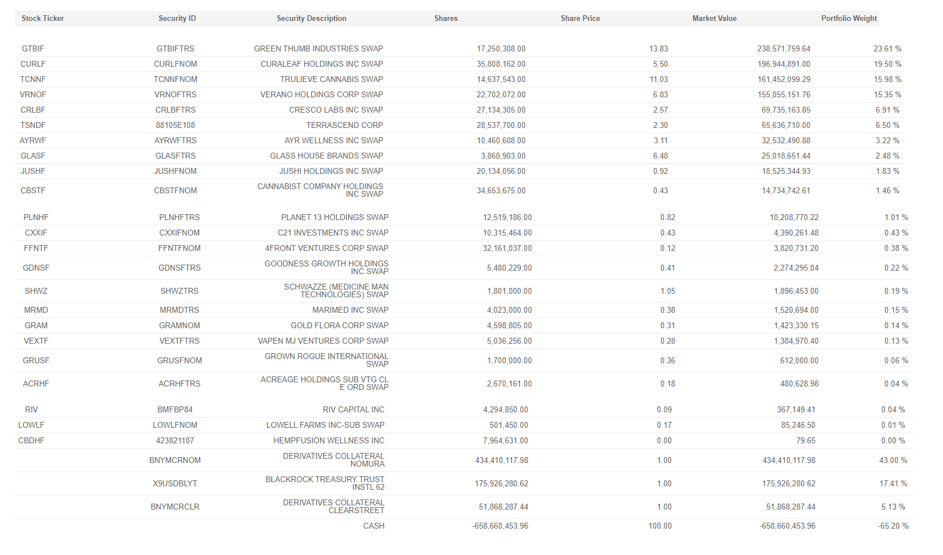Click market value 175,926,280.62

[x=789, y=483]
